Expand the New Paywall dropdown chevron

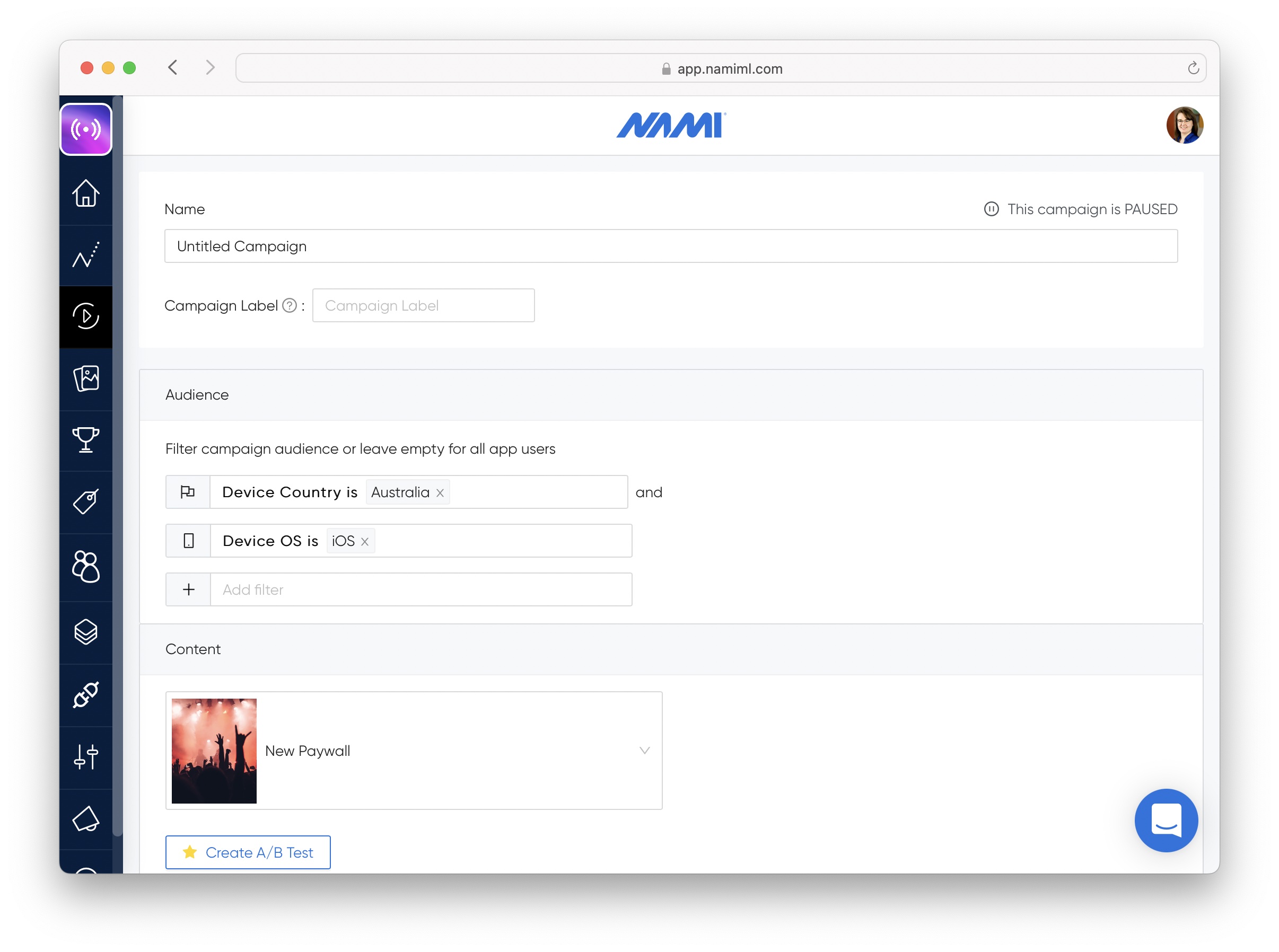[x=644, y=751]
